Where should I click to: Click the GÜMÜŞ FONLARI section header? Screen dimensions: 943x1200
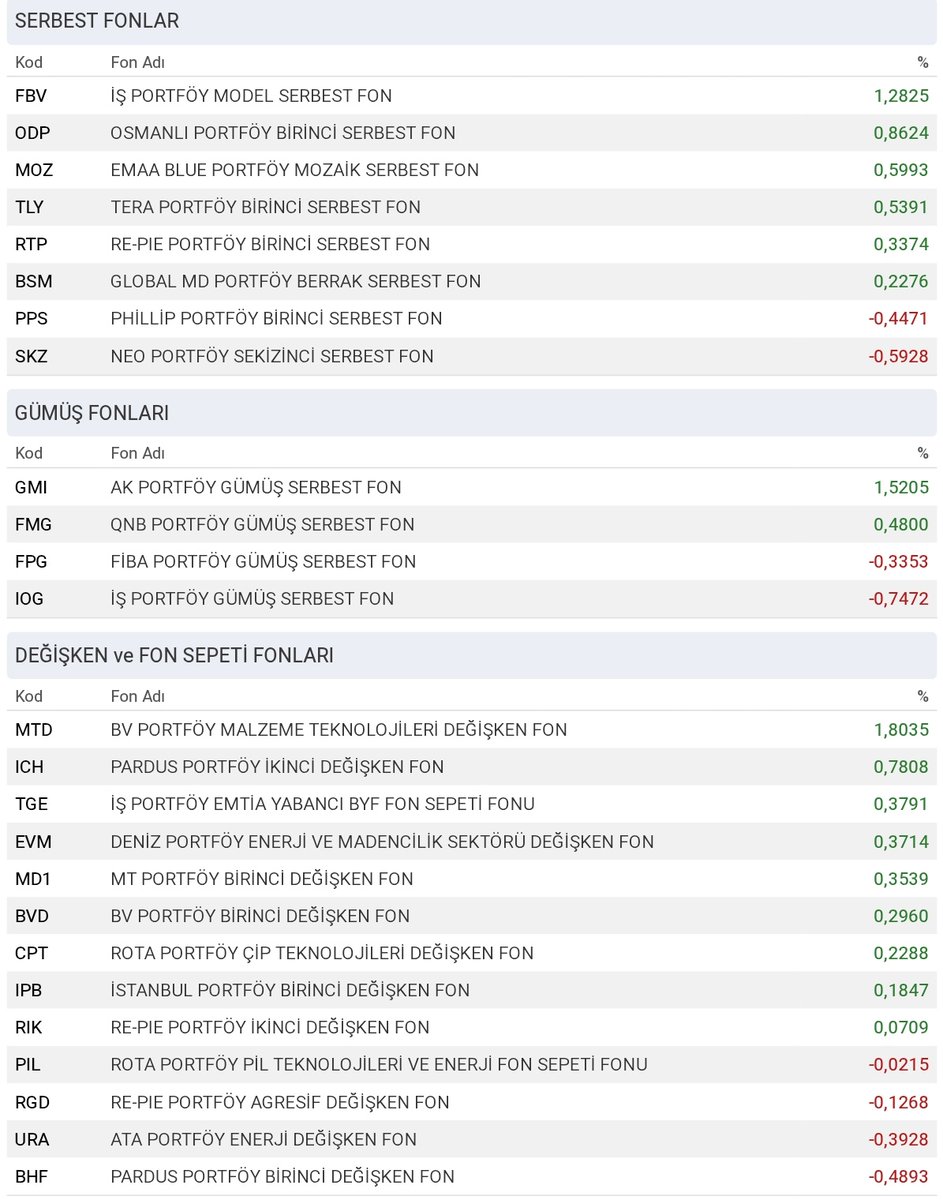[472, 413]
